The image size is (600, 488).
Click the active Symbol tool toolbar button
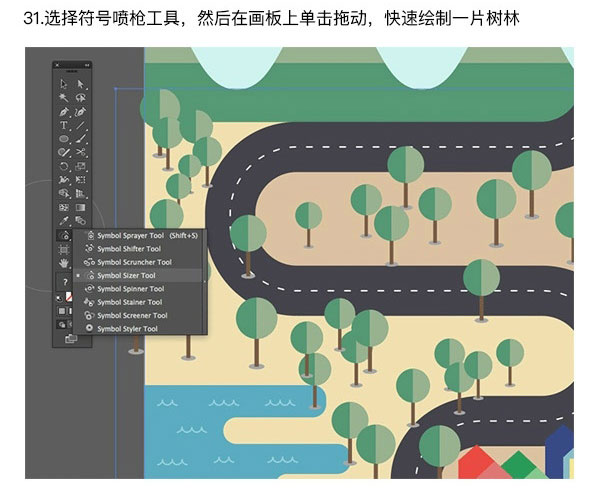(64, 235)
